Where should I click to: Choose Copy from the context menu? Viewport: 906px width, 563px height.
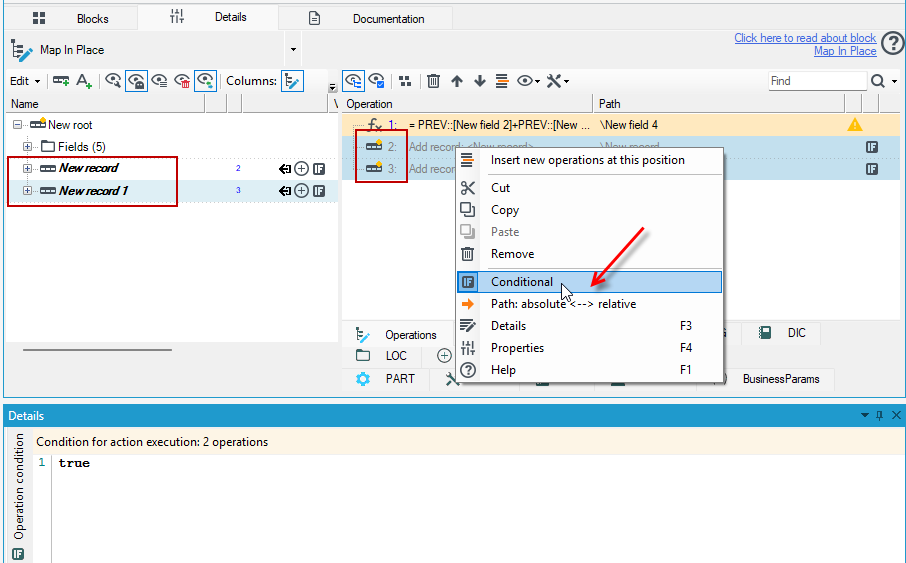click(x=589, y=210)
